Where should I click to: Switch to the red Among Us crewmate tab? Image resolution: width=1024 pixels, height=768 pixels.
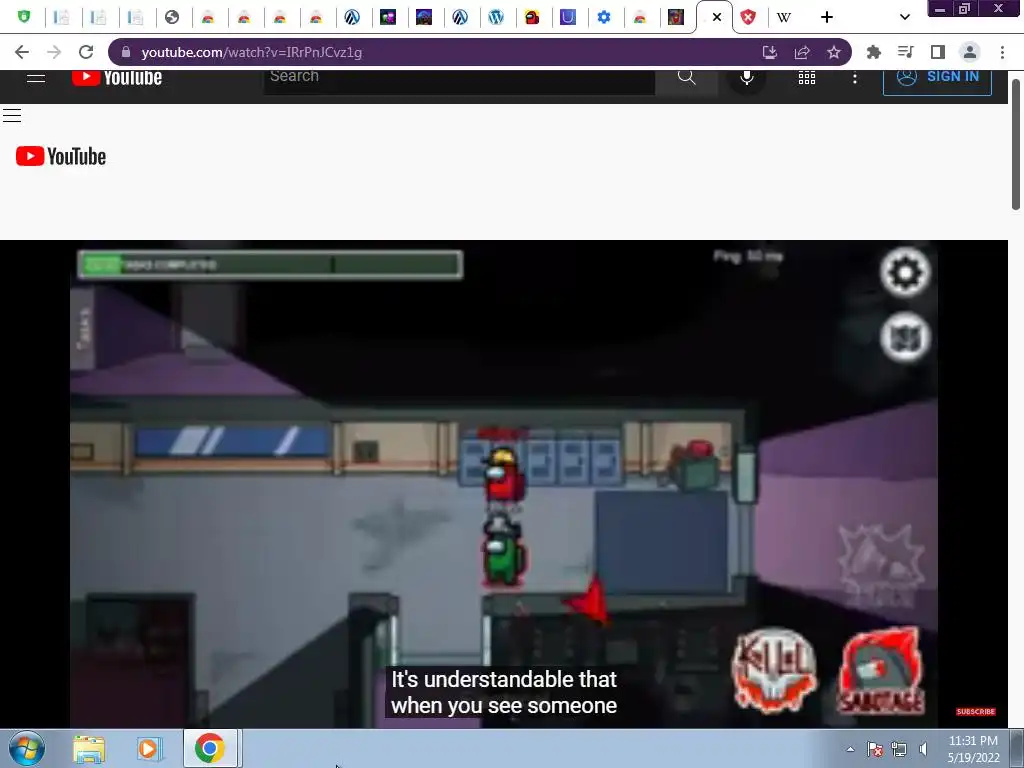pos(532,18)
